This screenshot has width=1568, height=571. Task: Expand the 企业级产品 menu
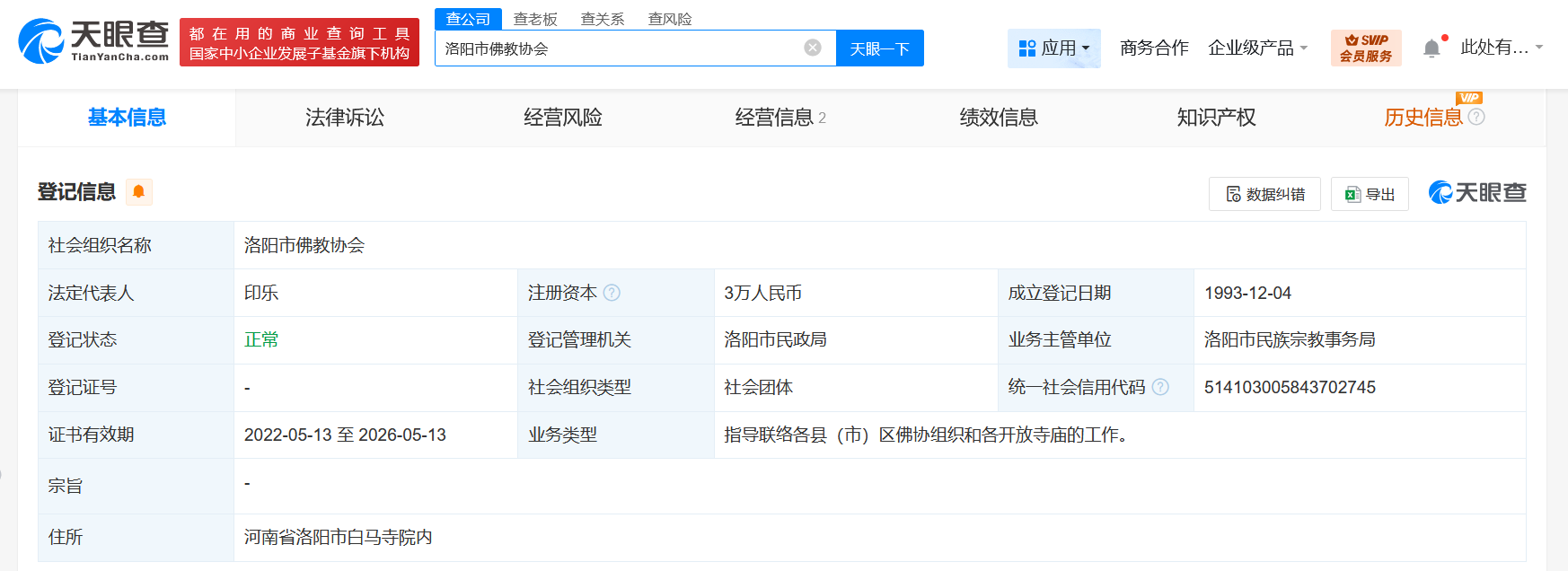[x=1257, y=48]
